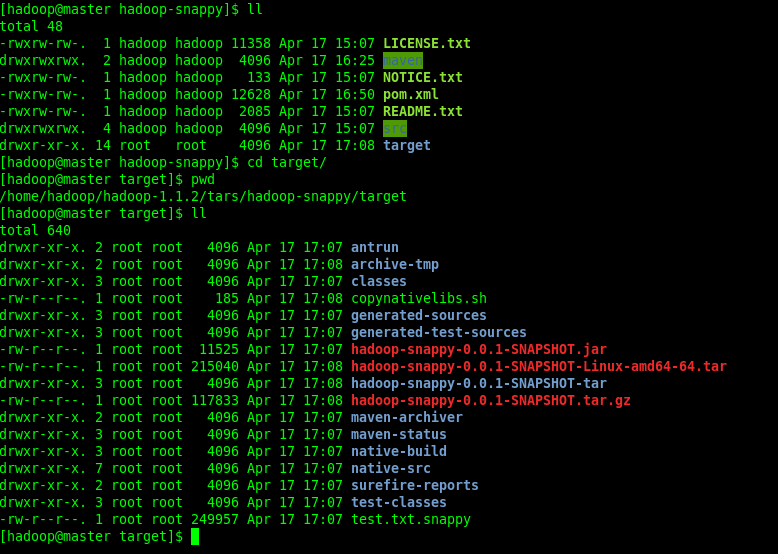Click the copynativelibs.sh script name
Image resolution: width=778 pixels, height=554 pixels.
click(419, 298)
